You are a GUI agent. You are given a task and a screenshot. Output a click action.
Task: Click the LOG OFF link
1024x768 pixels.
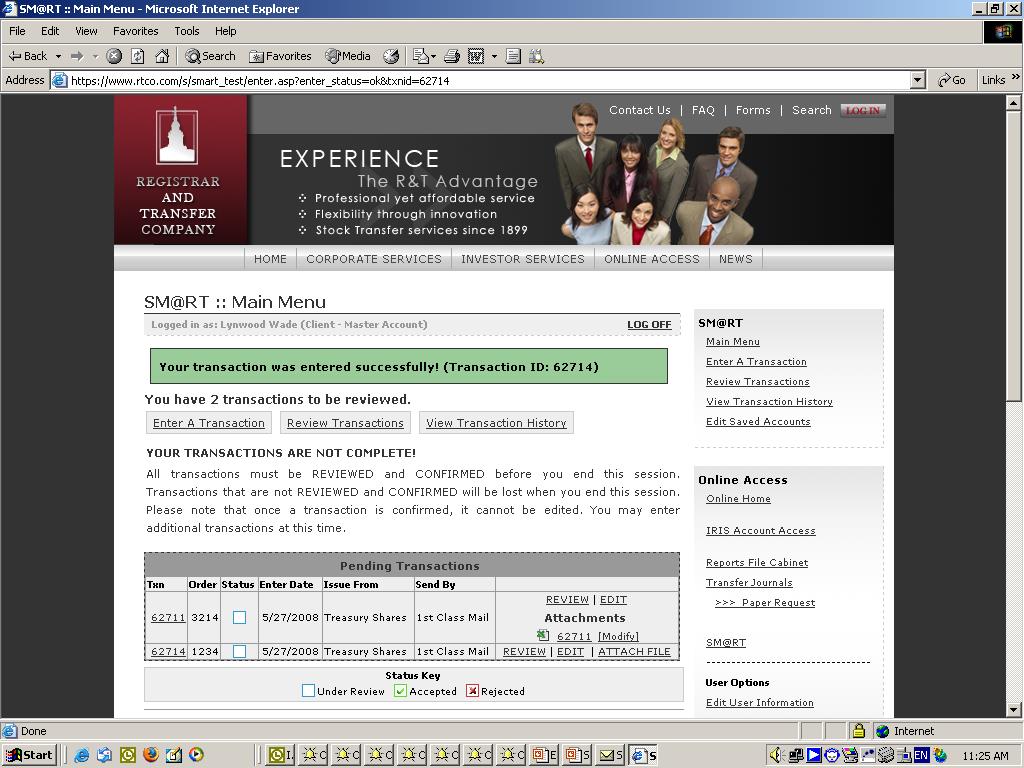tap(649, 325)
